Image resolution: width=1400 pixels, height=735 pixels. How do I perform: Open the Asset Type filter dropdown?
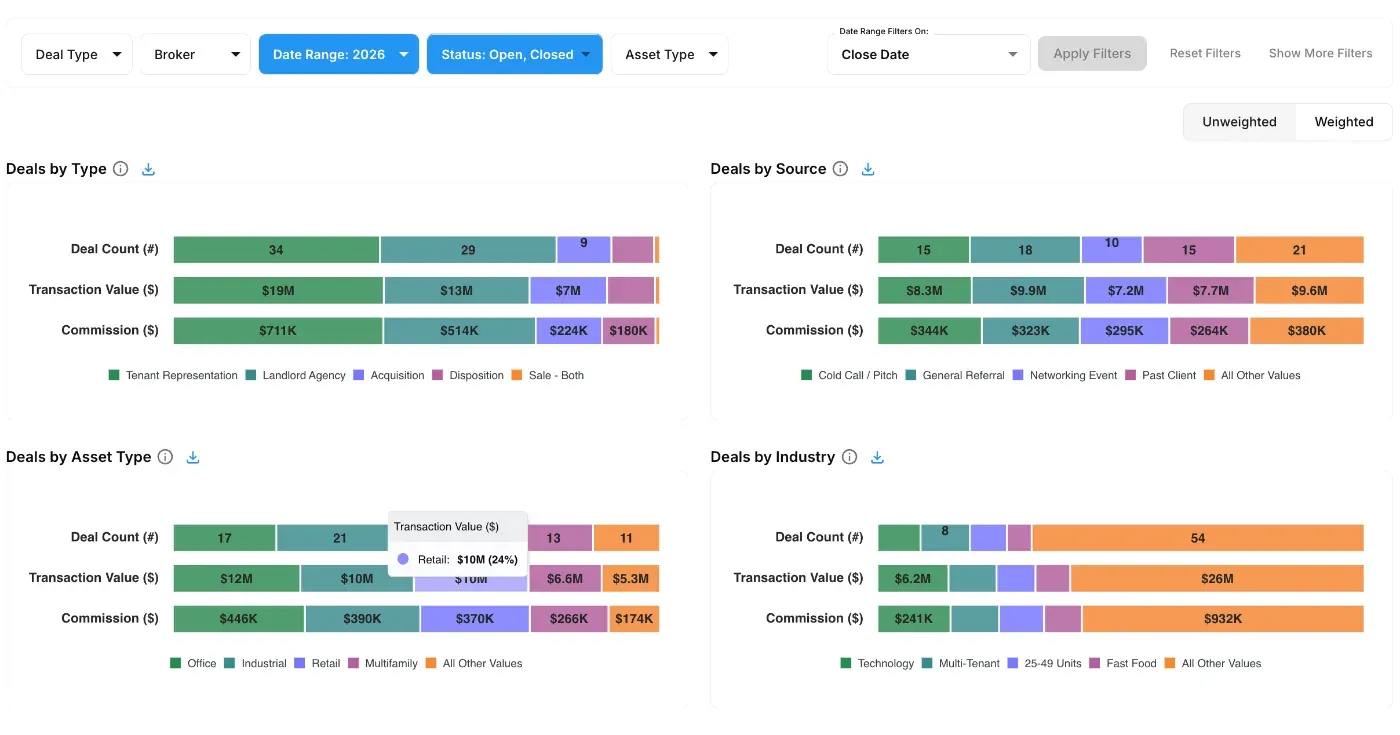pos(670,54)
